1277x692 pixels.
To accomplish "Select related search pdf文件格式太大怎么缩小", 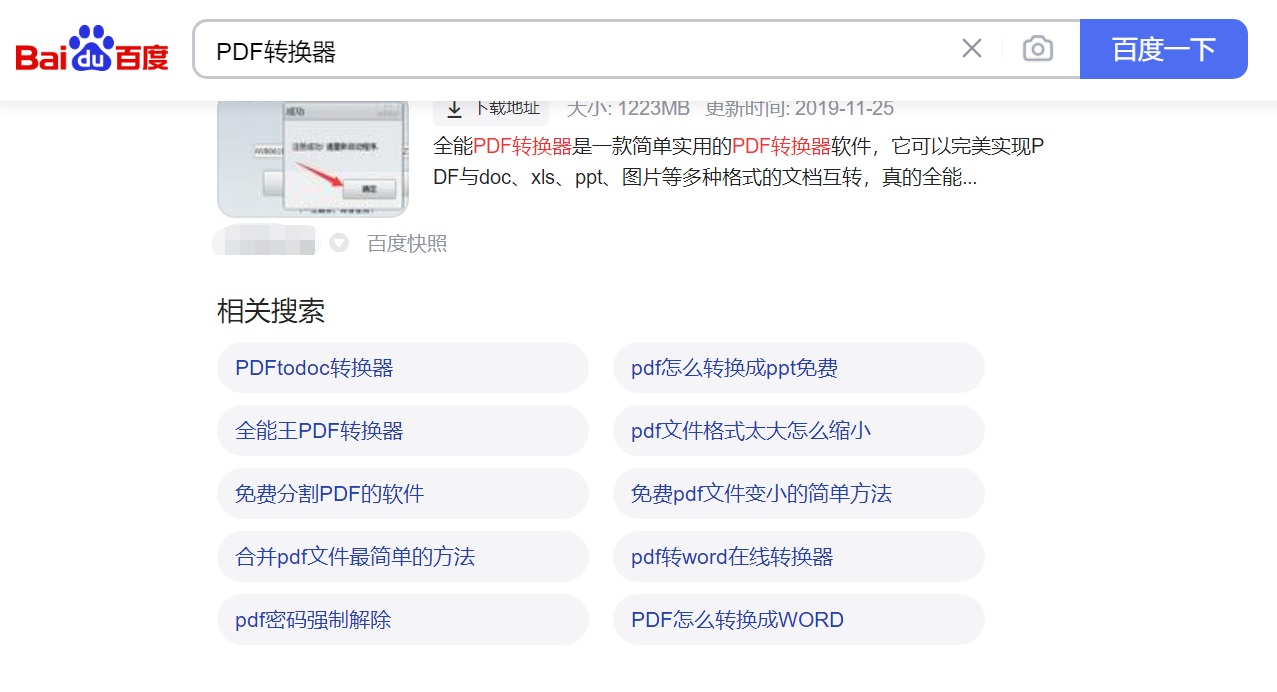I will click(x=798, y=431).
